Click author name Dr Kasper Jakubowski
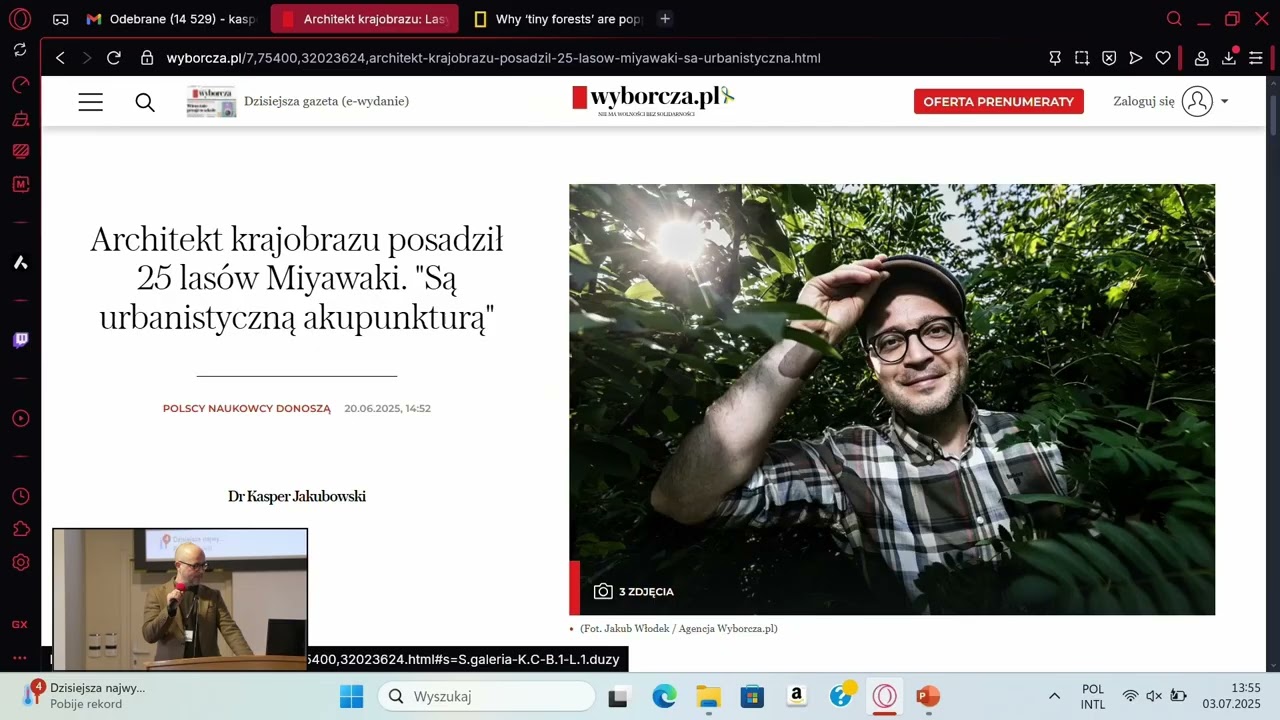 297,496
